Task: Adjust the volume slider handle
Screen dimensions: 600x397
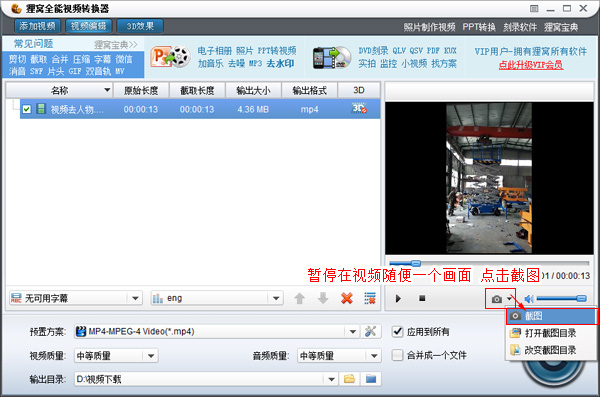Action: pyautogui.click(x=581, y=298)
